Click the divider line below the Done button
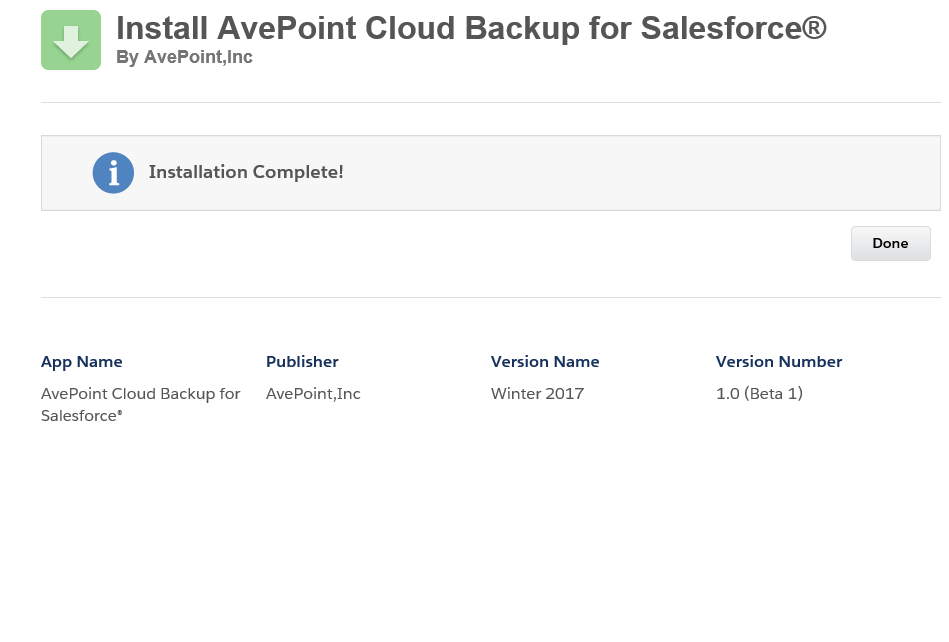The width and height of the screenshot is (949, 642). [490, 297]
